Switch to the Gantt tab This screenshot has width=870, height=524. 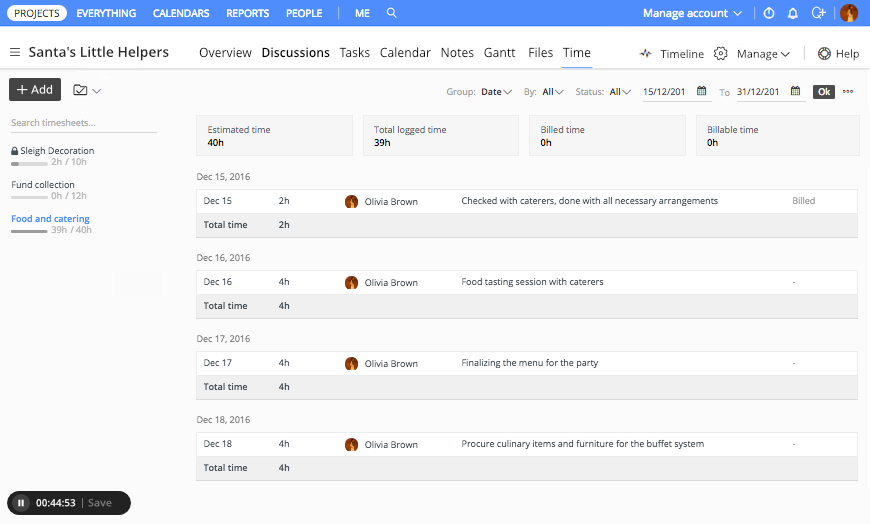pos(499,53)
